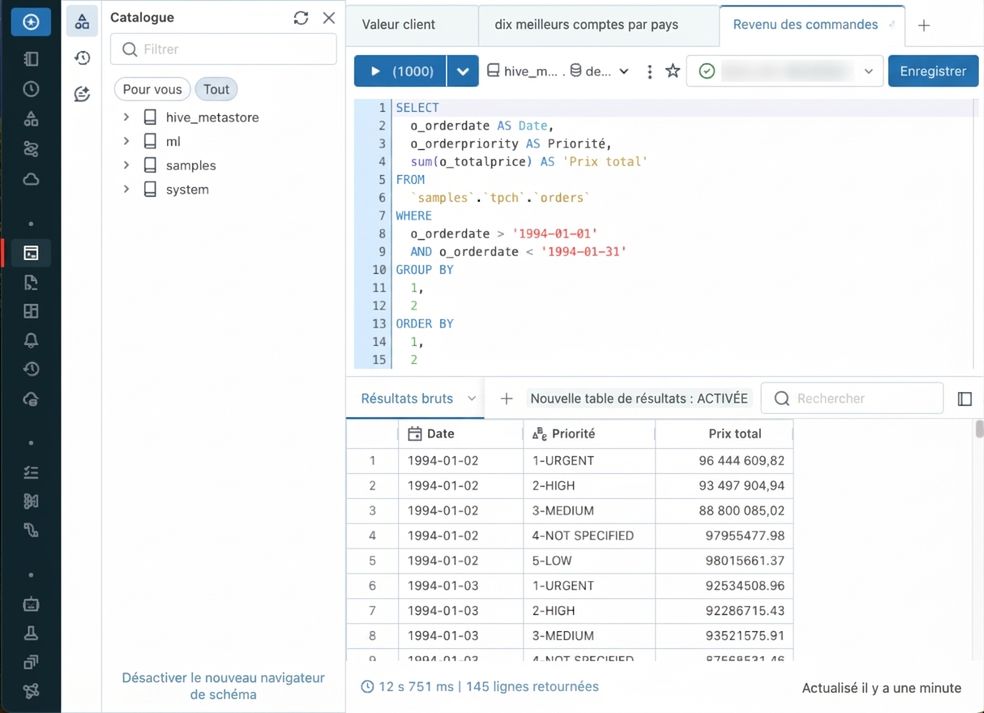Place cursor on SQL line 'GROUP BY'
Screen dimensions: 984x713
tap(424, 270)
